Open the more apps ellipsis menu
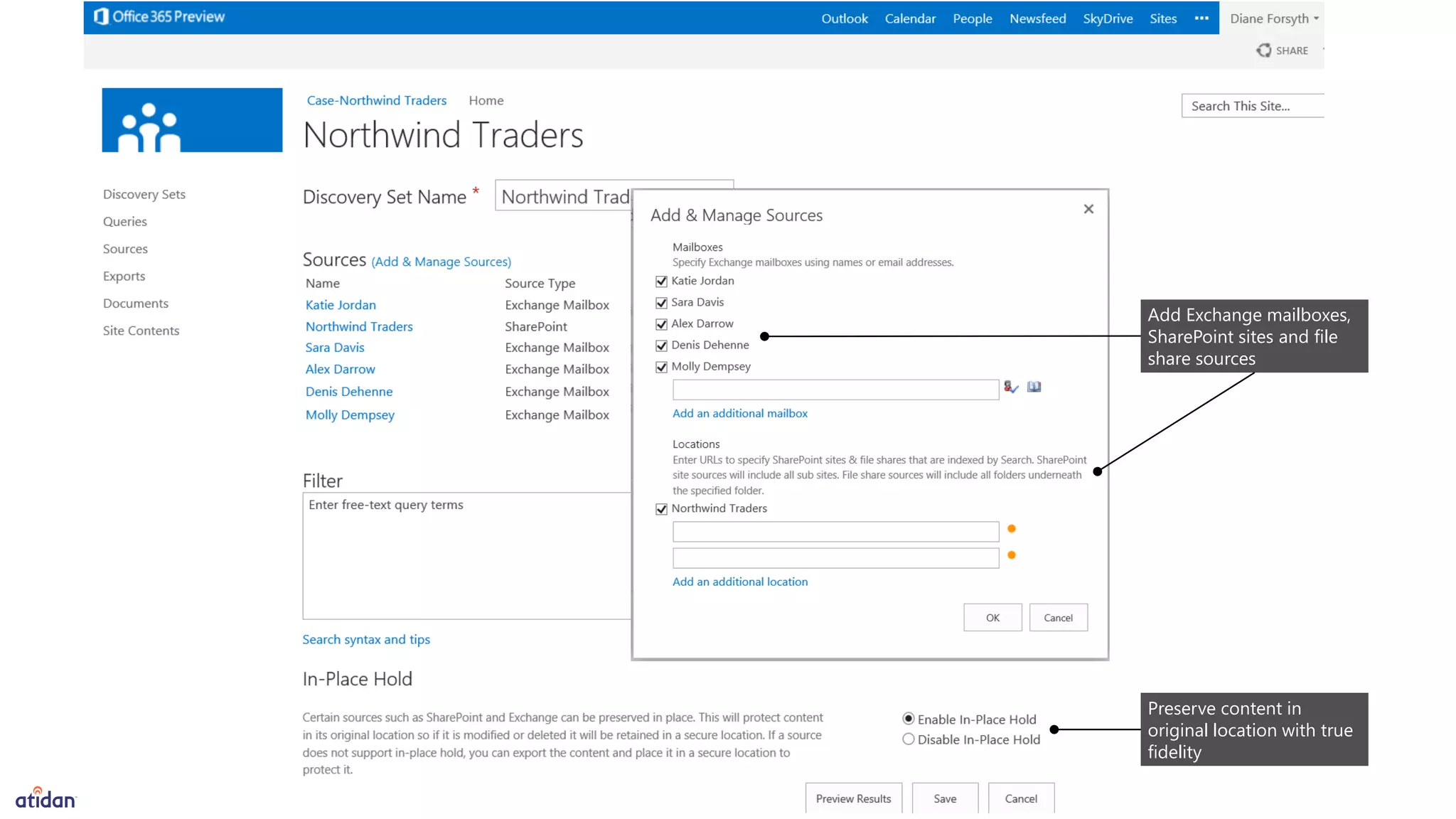Screen dimensions: 1456x819 click(x=1201, y=18)
